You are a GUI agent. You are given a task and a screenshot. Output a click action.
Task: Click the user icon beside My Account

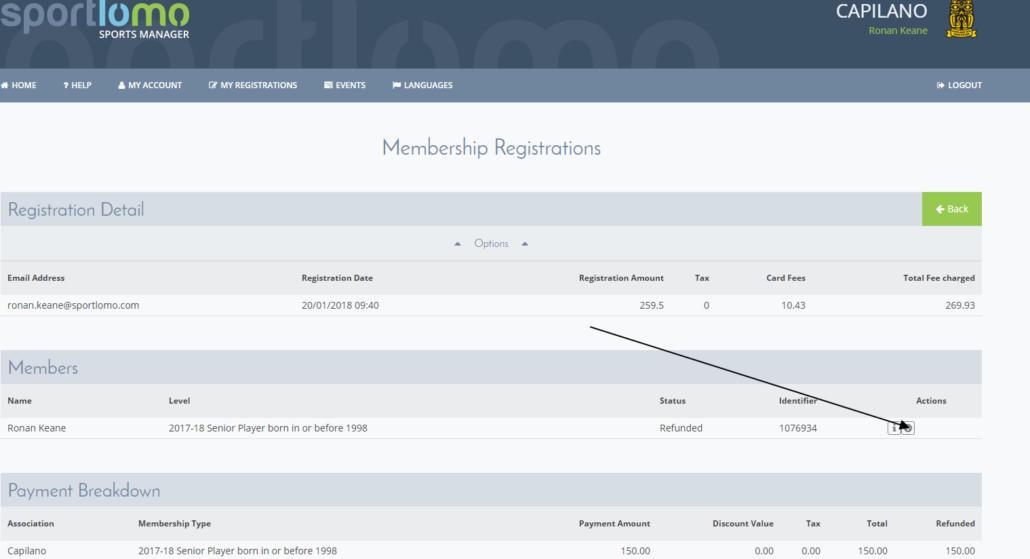122,85
